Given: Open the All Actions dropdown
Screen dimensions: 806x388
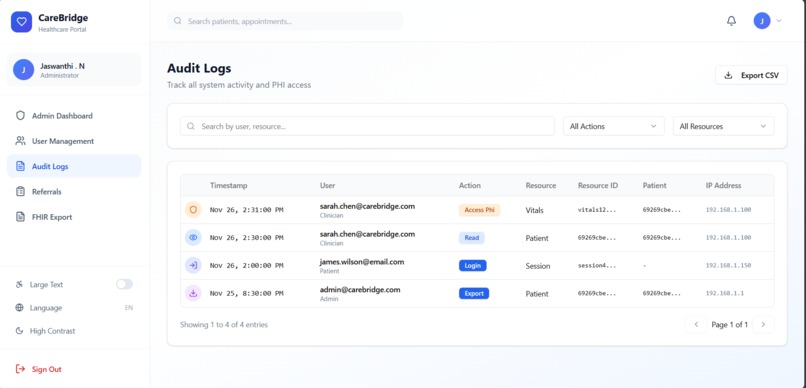Looking at the screenshot, I should (614, 126).
